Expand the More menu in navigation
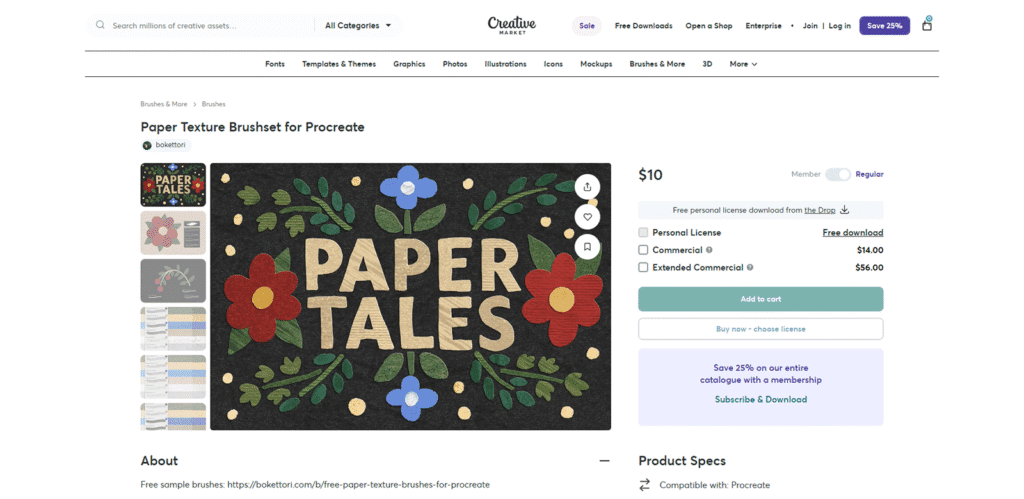Screen dimensions: 1024x499 (x=743, y=64)
